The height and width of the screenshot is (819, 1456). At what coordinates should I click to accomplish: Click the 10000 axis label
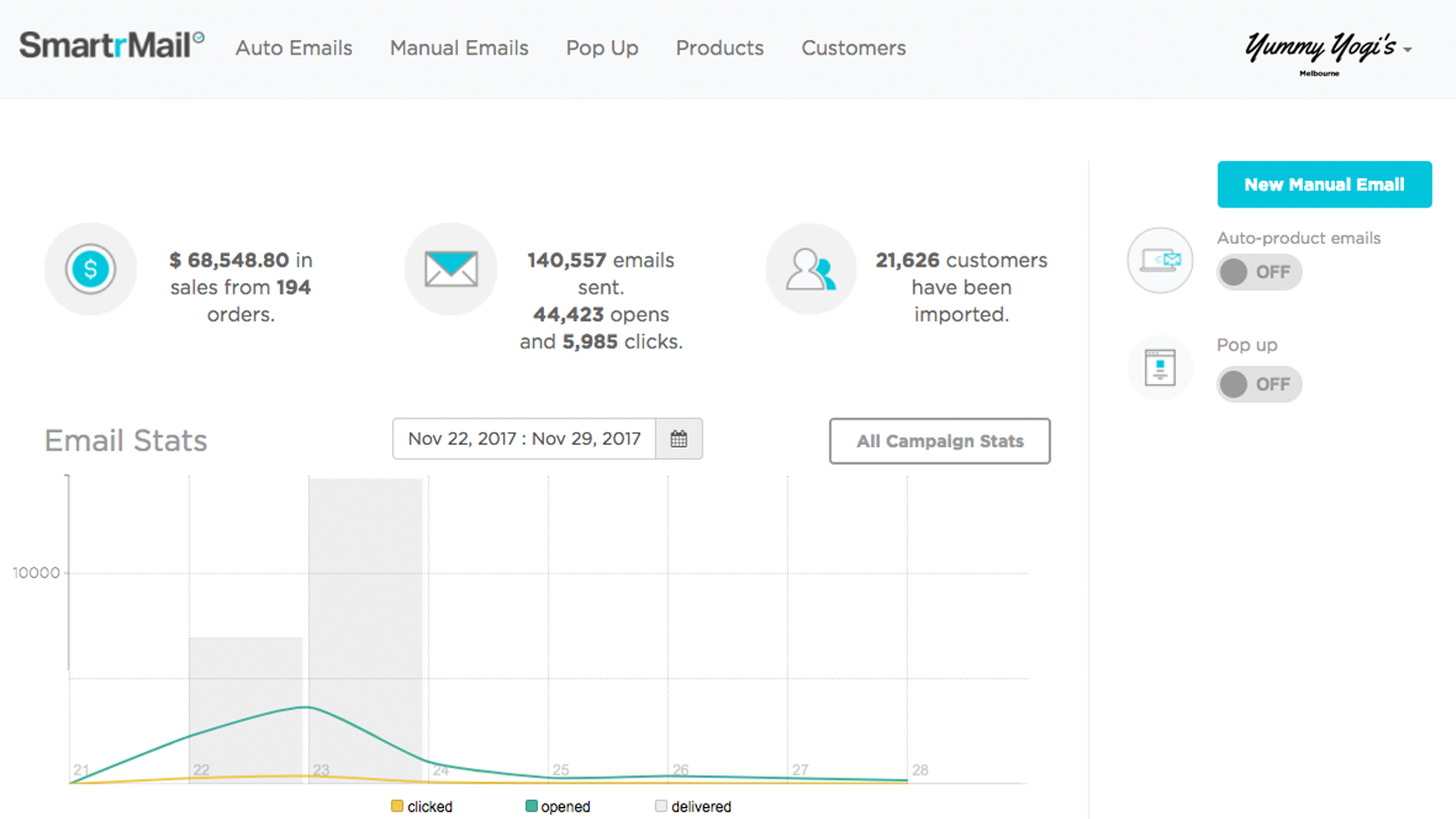pyautogui.click(x=36, y=573)
